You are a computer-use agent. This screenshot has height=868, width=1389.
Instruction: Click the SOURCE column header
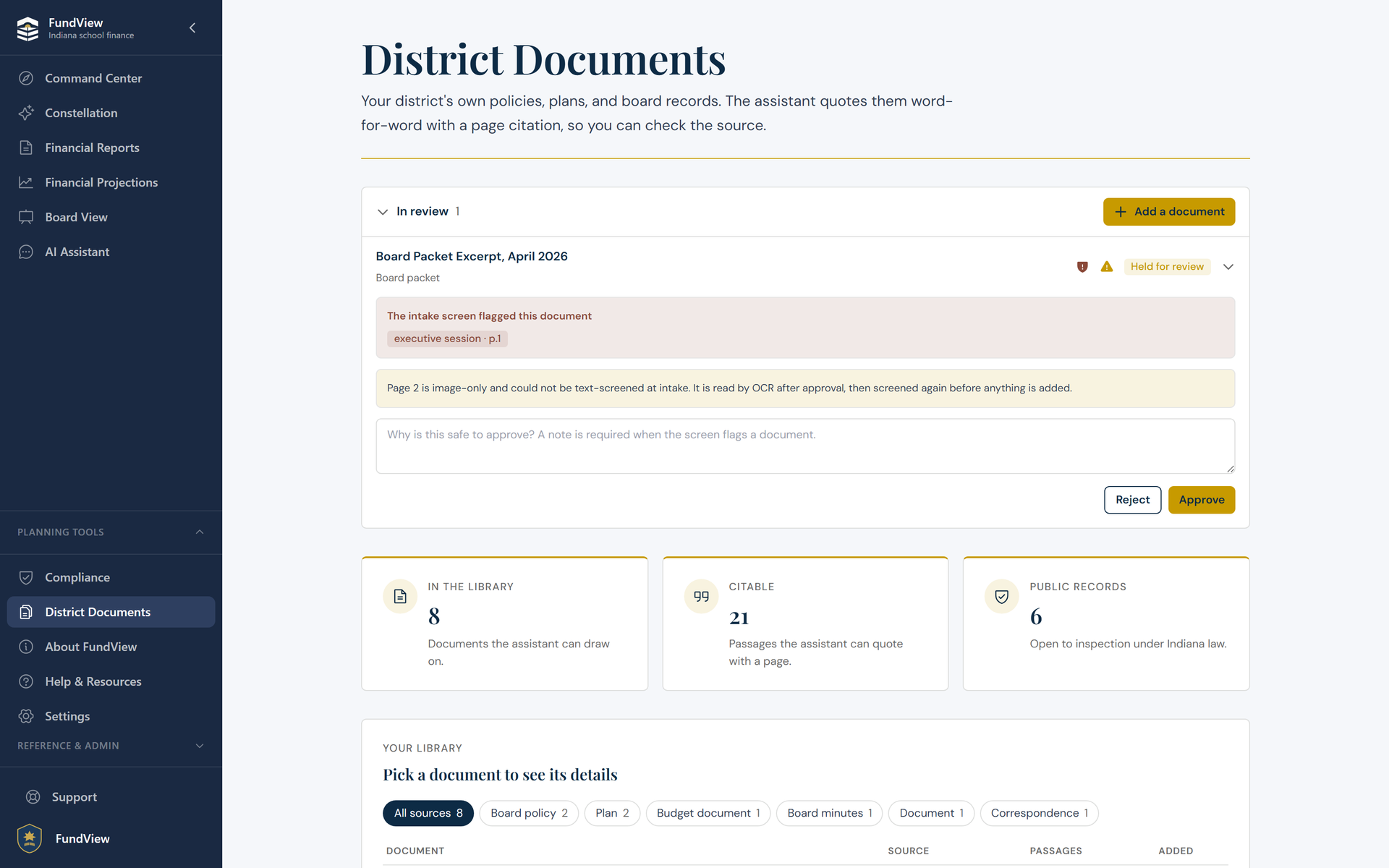(908, 851)
